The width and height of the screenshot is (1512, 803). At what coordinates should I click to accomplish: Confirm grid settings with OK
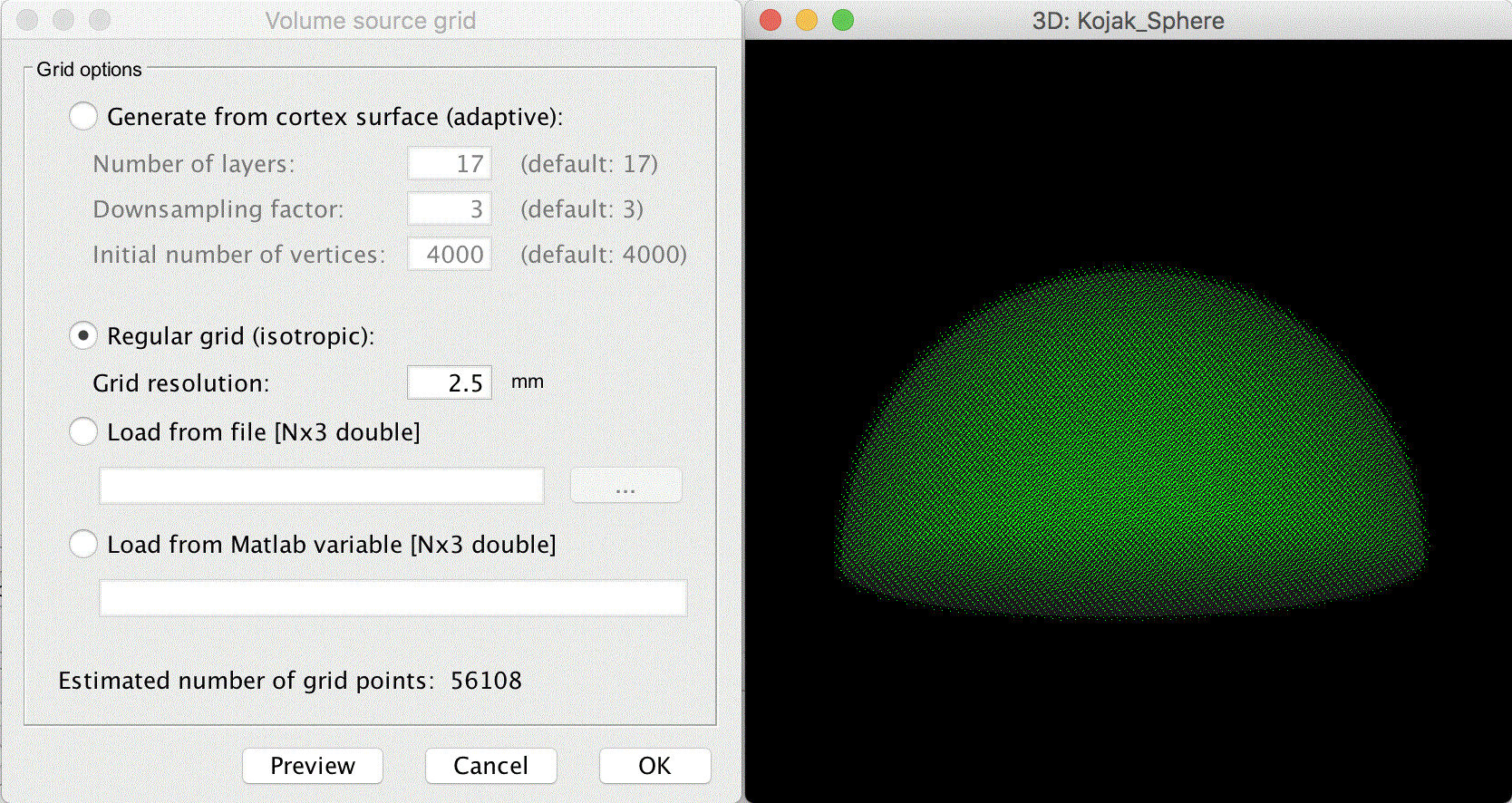click(654, 766)
